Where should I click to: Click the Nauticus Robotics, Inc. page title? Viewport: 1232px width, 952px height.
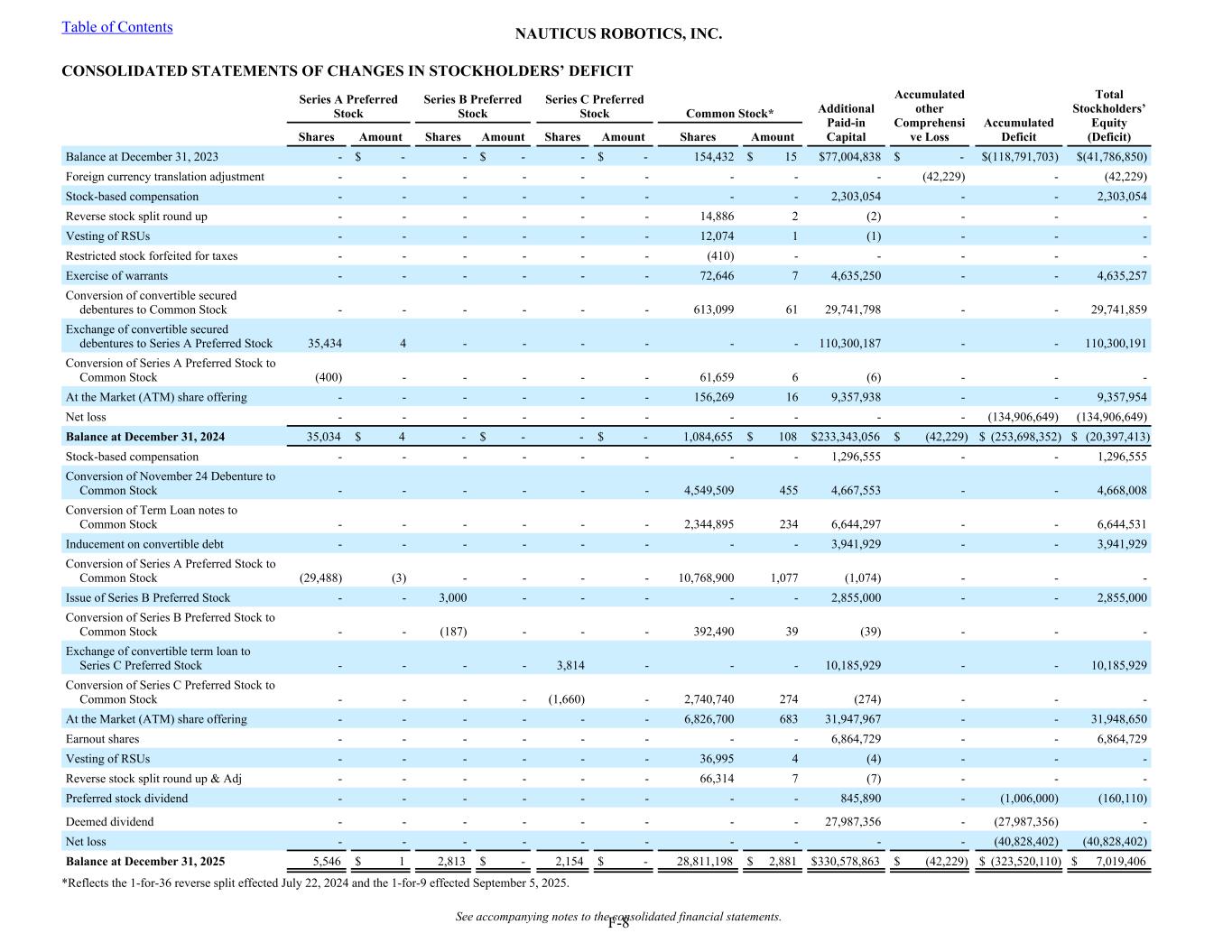[617, 34]
